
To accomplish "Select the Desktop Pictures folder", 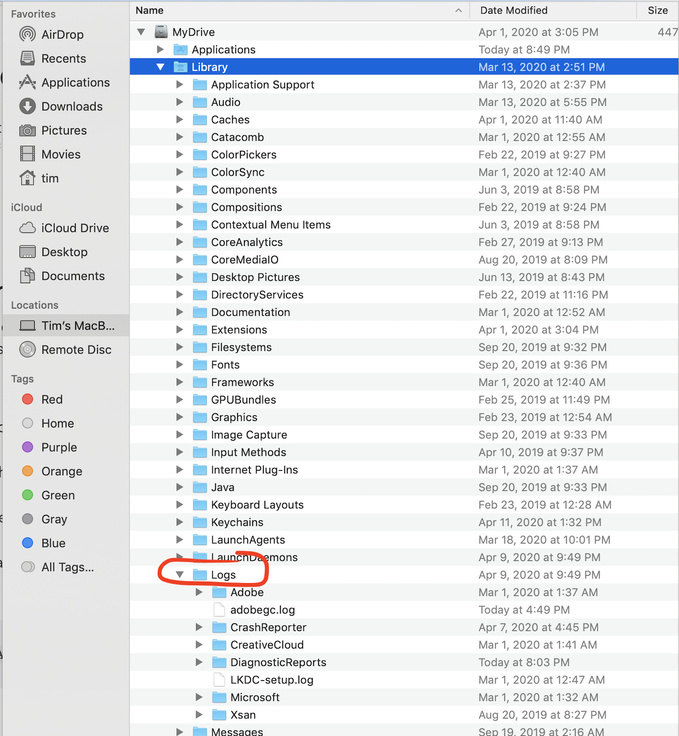I will (255, 277).
